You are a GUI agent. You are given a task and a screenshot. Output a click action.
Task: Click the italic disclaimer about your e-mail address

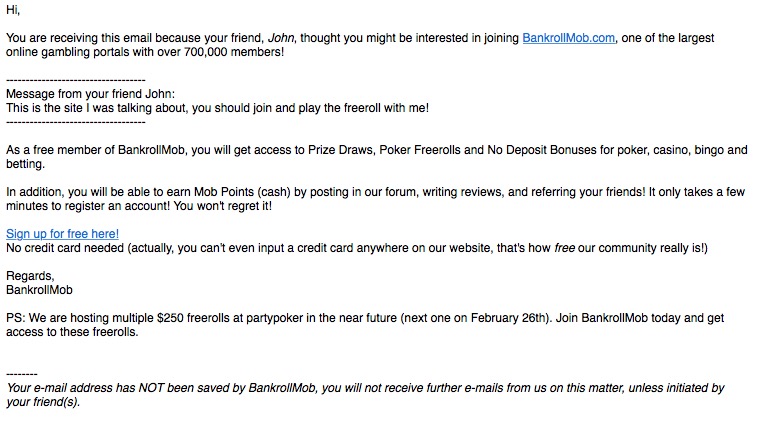coord(365,395)
